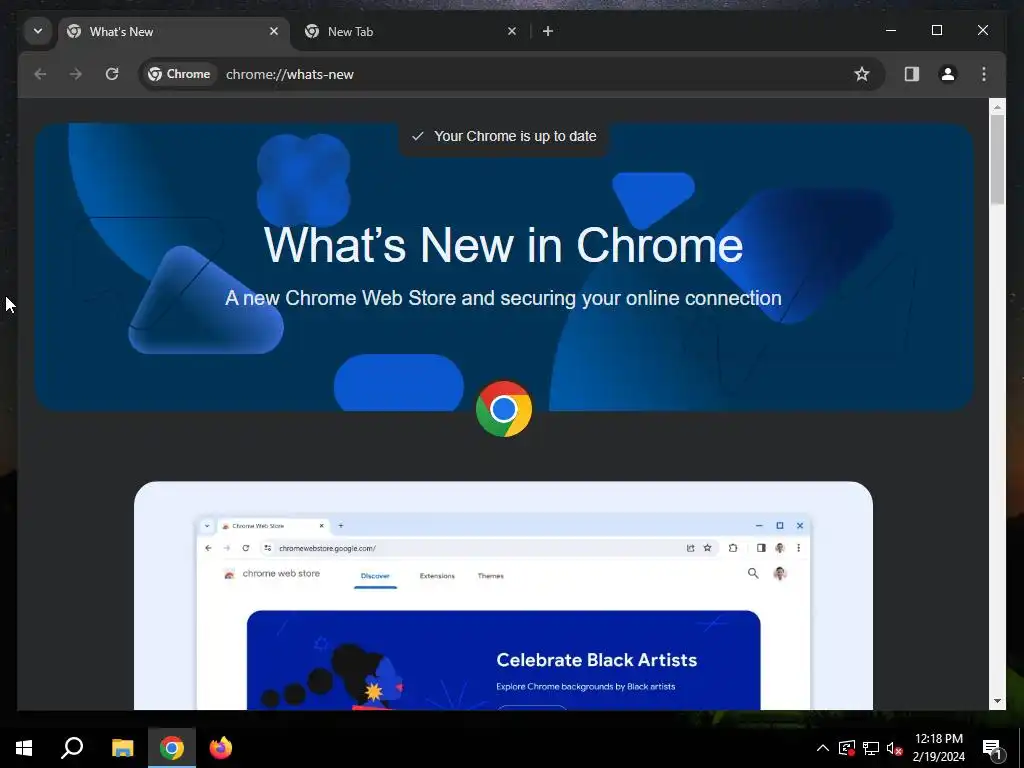Click the page scrollbar down arrow
Image resolution: width=1024 pixels, height=768 pixels.
(997, 701)
